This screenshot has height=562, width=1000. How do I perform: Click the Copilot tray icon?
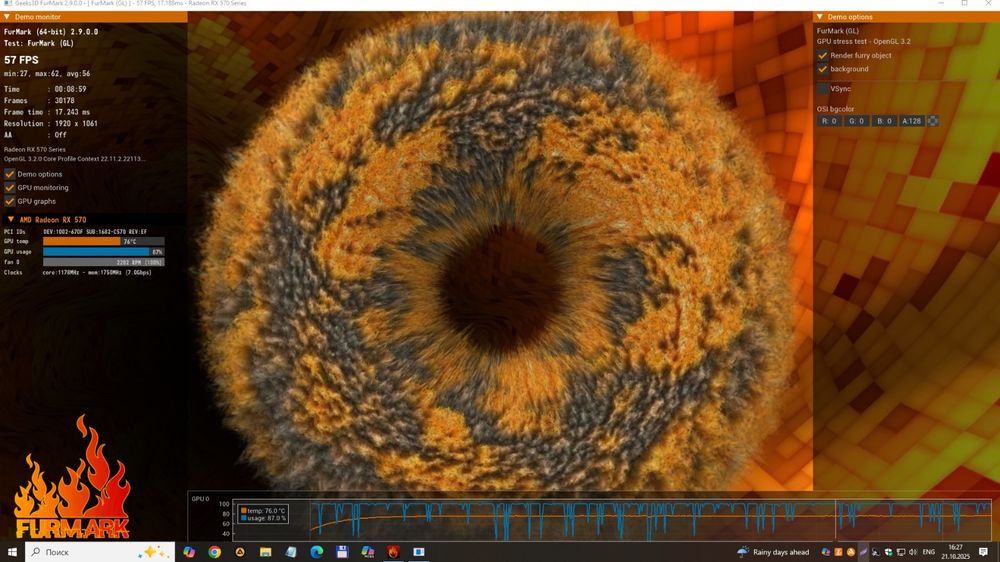pyautogui.click(x=826, y=552)
